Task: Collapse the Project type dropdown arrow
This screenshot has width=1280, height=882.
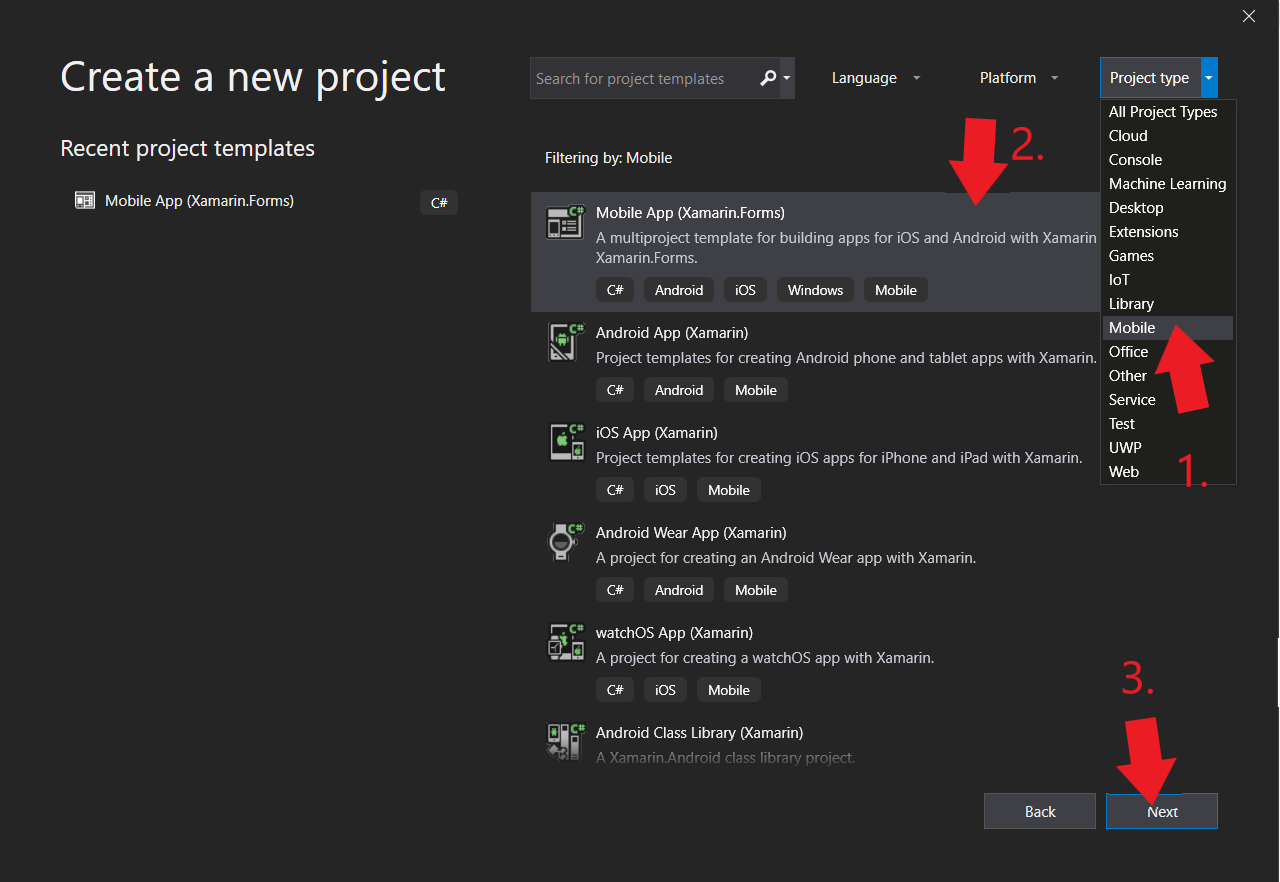Action: pos(1209,78)
